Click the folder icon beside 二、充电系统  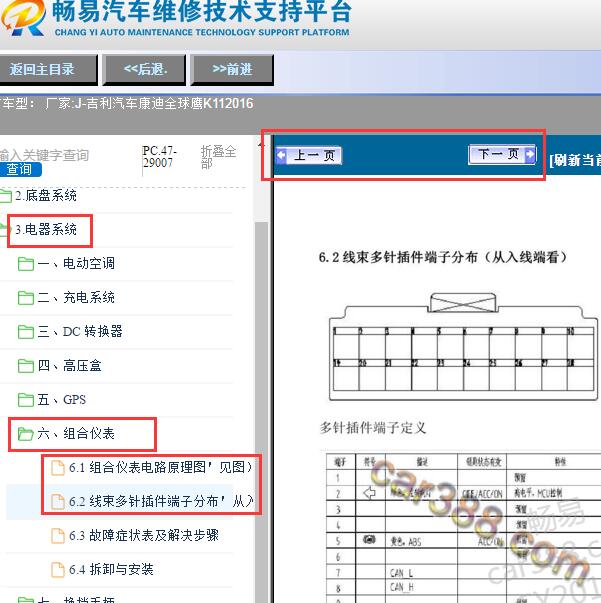26,298
